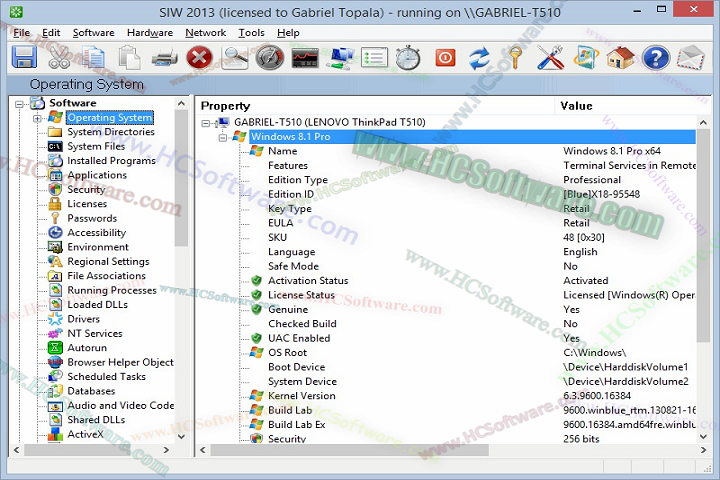Select Scheduled Tasks in the tree
The height and width of the screenshot is (480, 720).
pyautogui.click(x=107, y=377)
